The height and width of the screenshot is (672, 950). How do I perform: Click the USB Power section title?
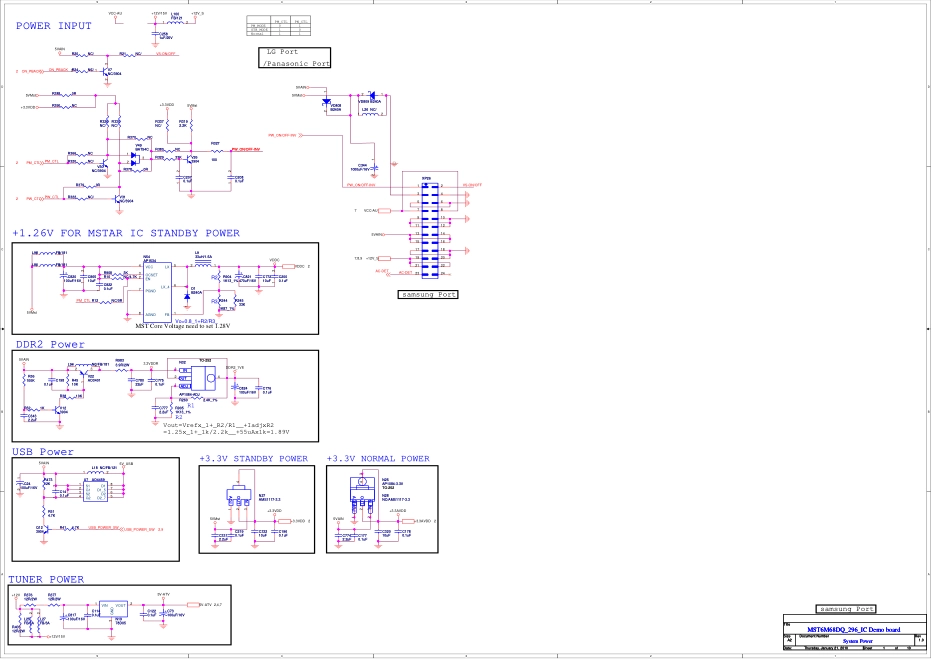coord(43,452)
